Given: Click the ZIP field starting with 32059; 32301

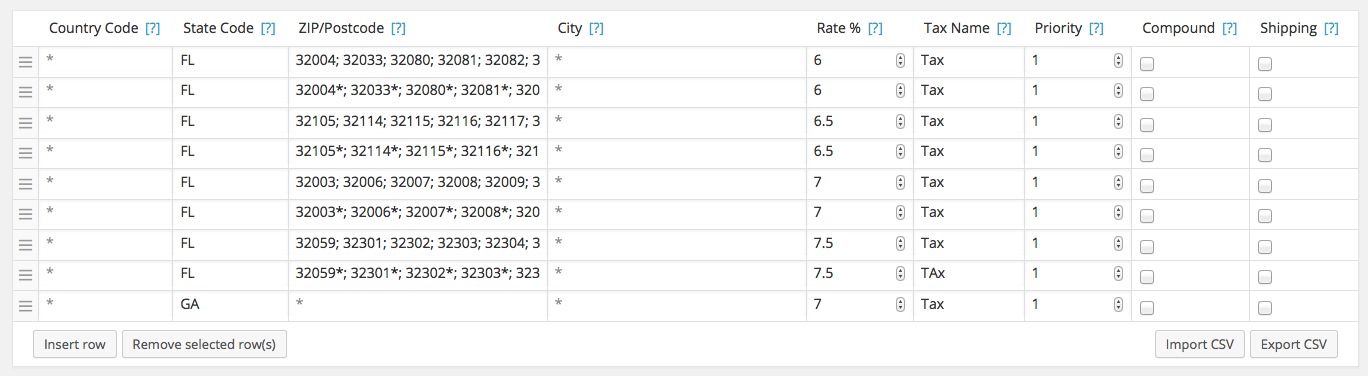Looking at the screenshot, I should [x=418, y=243].
